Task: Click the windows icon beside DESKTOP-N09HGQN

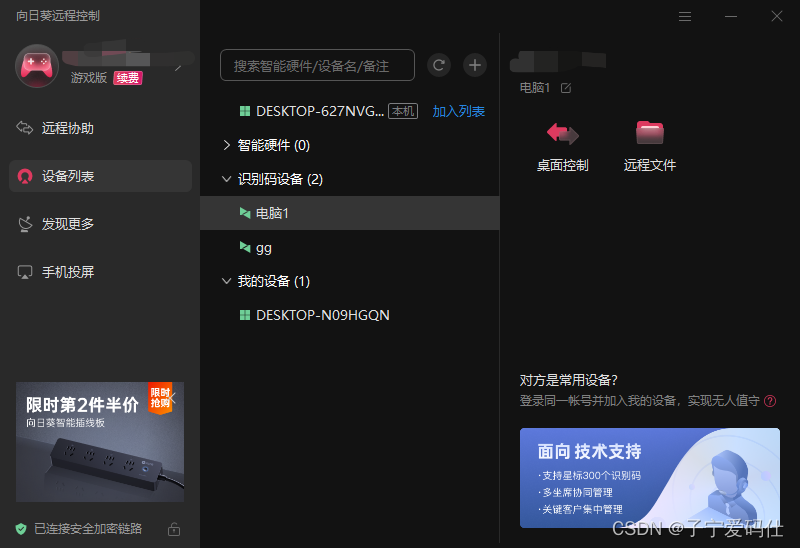Action: point(245,315)
